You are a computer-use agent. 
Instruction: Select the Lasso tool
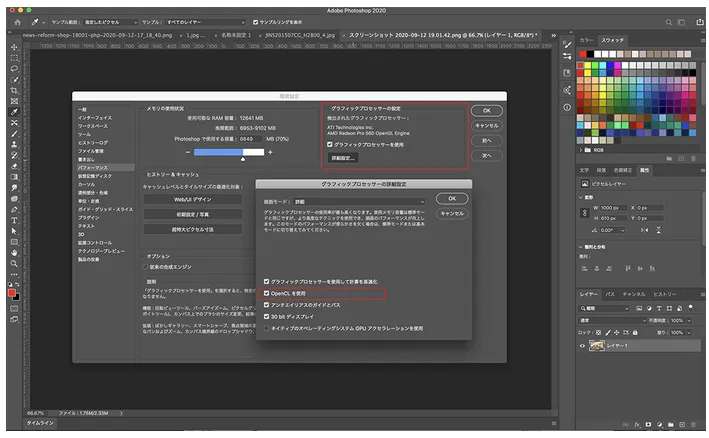coord(14,69)
